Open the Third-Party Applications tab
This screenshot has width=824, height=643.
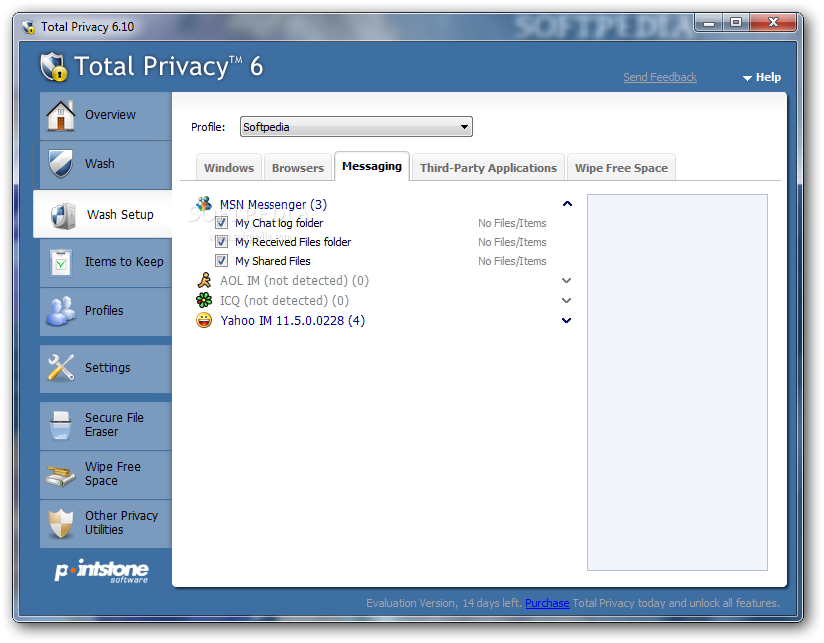[x=488, y=168]
